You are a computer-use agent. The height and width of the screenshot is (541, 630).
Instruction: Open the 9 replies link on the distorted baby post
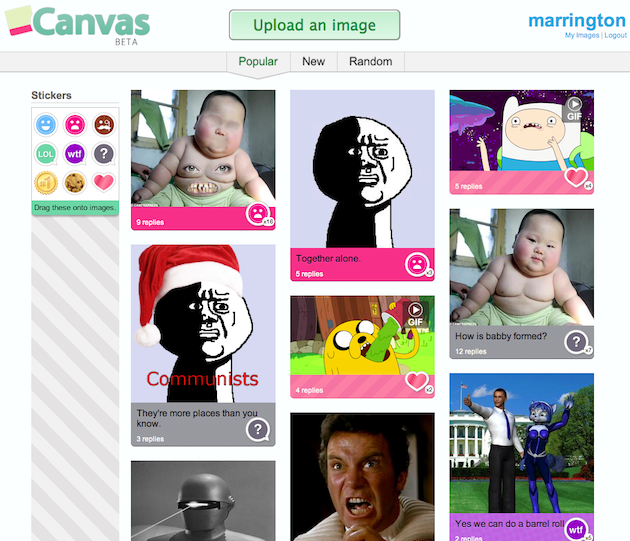click(x=150, y=222)
